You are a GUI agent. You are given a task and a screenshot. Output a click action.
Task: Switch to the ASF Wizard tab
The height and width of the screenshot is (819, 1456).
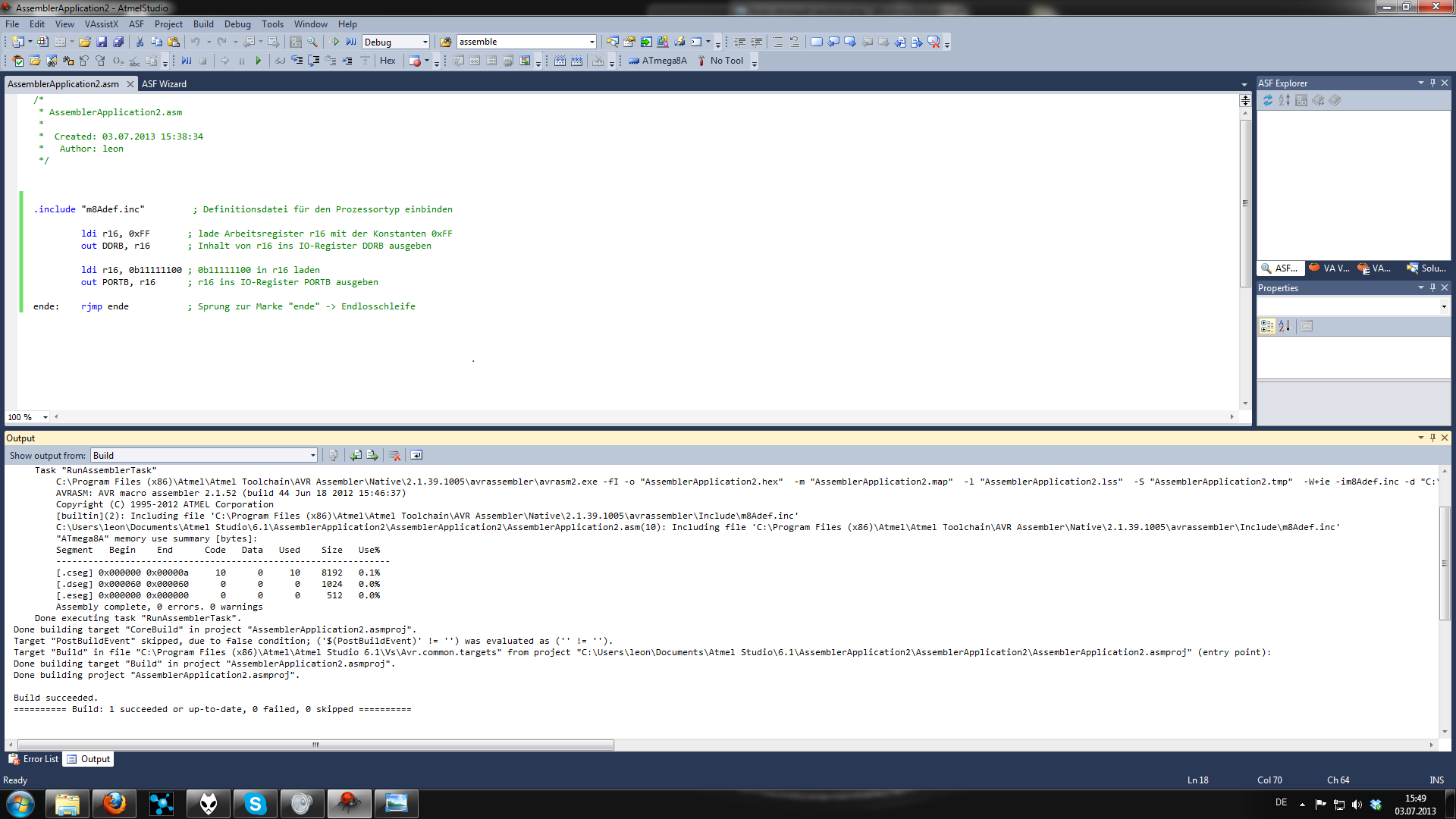pos(164,84)
